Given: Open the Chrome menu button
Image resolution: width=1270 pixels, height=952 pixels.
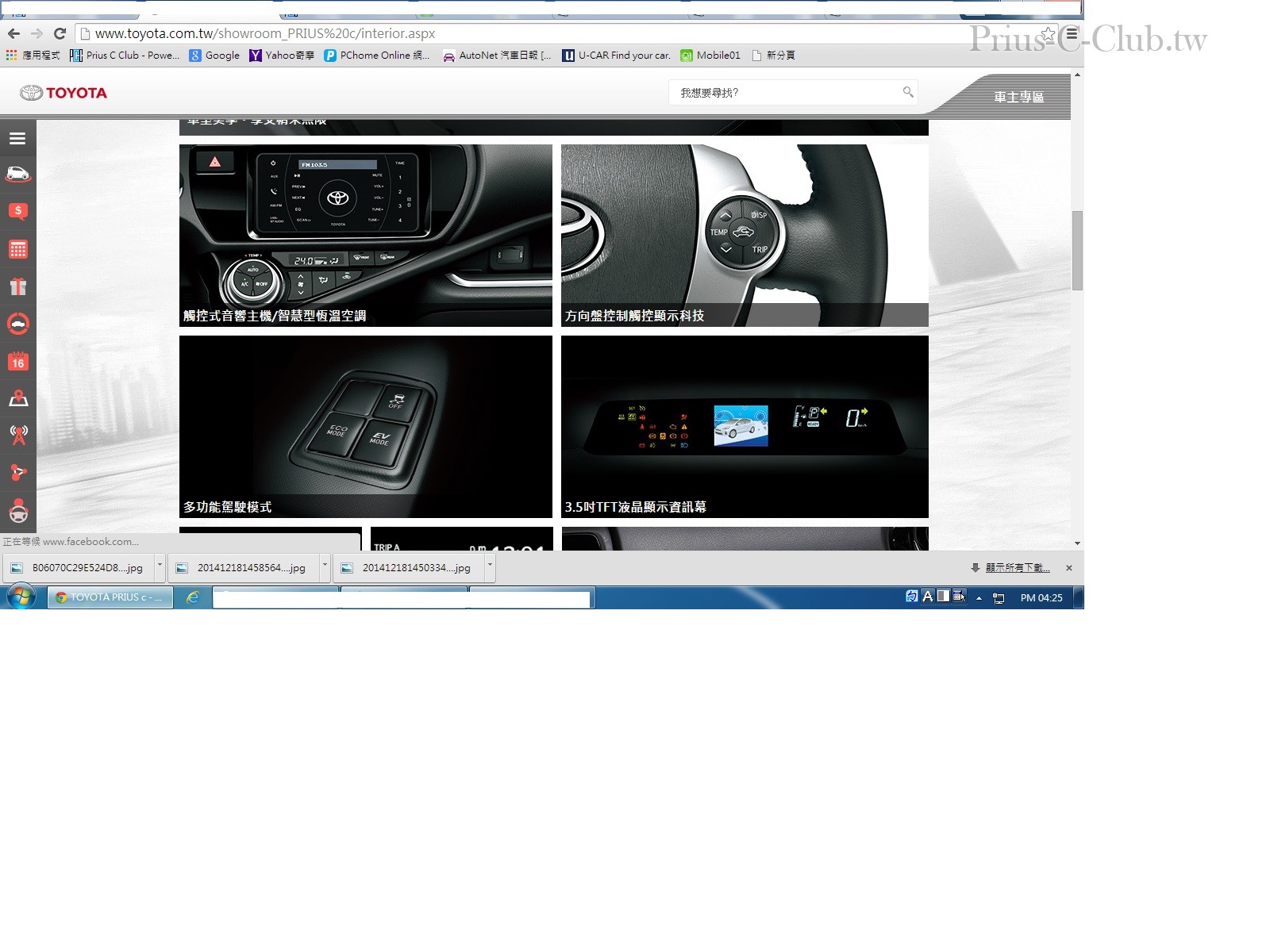Looking at the screenshot, I should tap(1072, 34).
